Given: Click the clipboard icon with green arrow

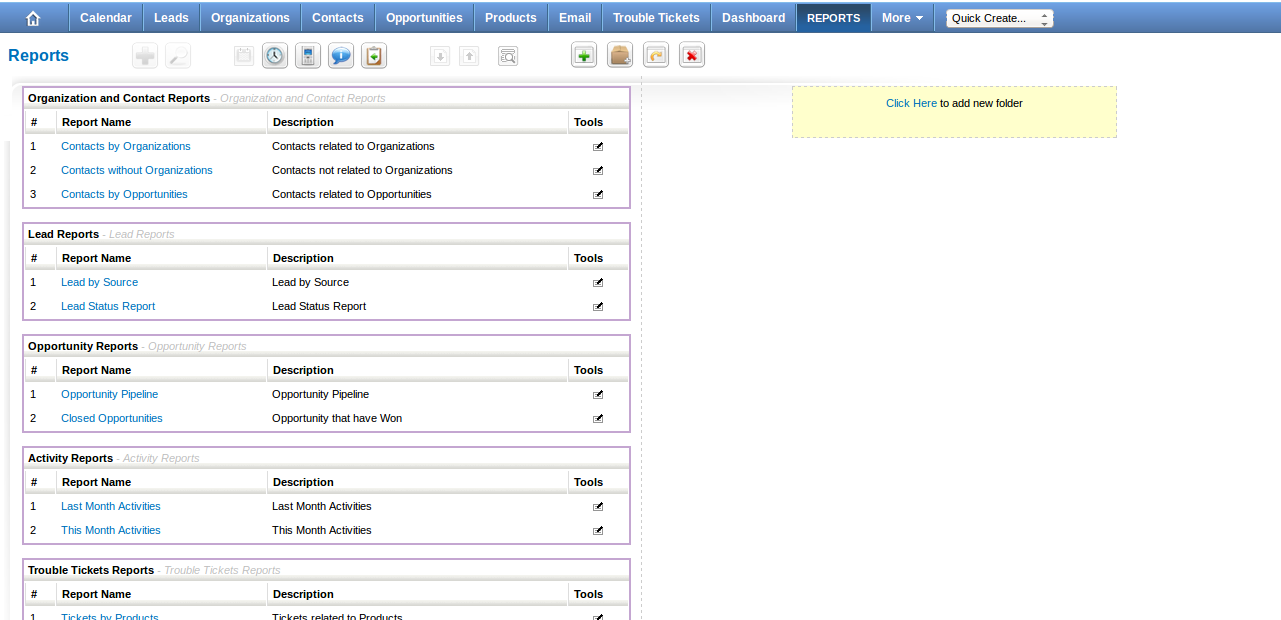Looking at the screenshot, I should (373, 56).
